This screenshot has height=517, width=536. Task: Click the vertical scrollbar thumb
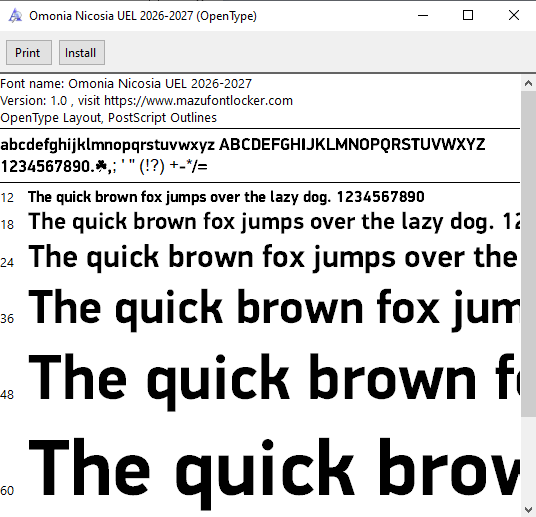coord(528,254)
